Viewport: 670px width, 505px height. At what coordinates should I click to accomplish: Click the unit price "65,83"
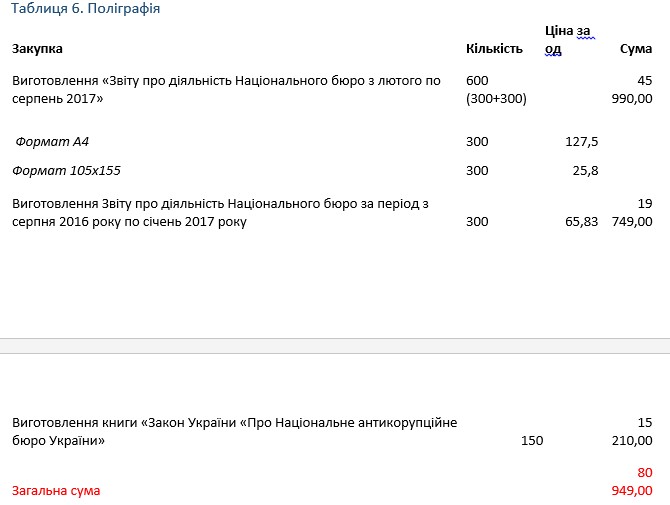point(581,222)
